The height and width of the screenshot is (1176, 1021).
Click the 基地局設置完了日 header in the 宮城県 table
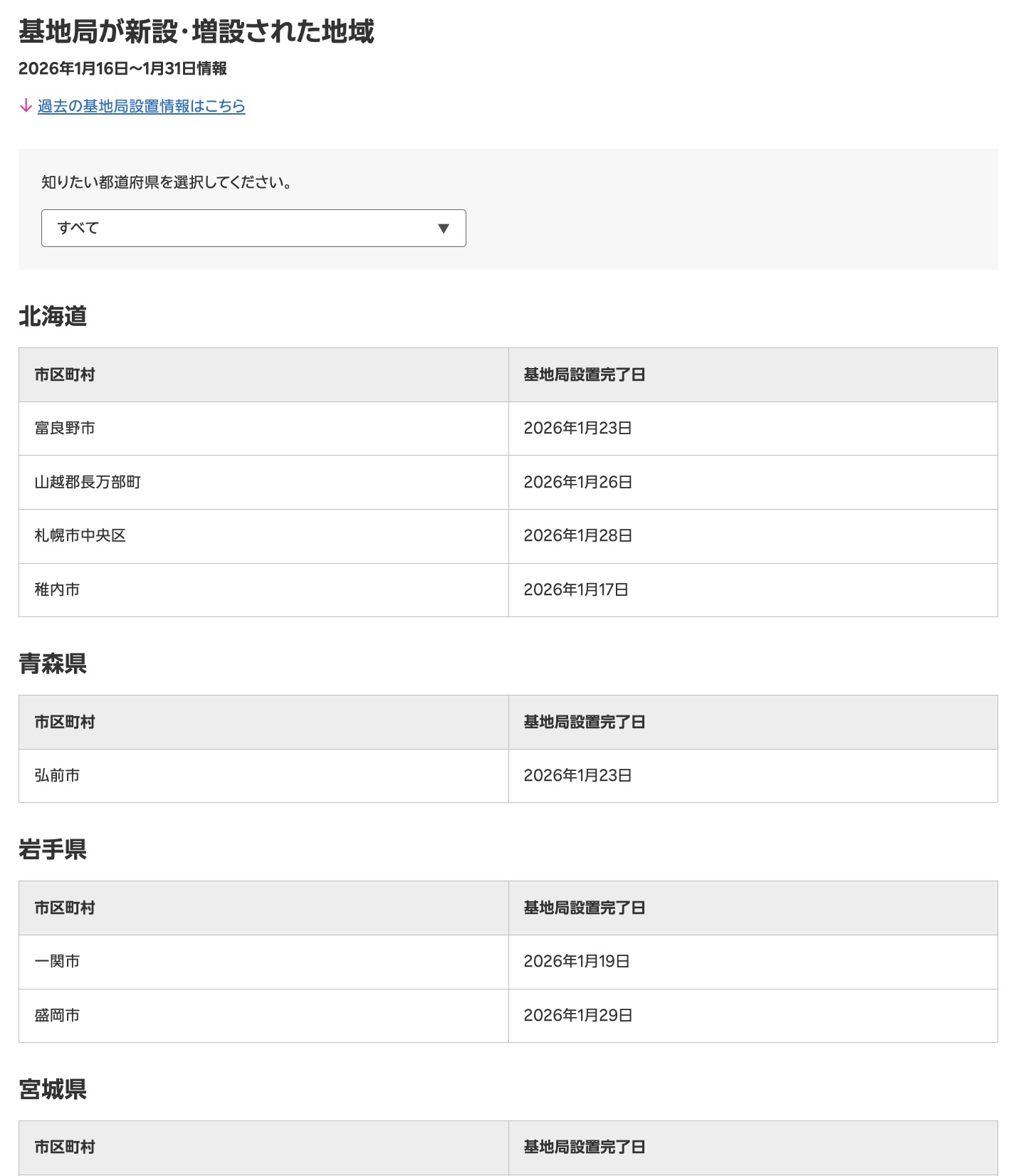pos(753,1148)
